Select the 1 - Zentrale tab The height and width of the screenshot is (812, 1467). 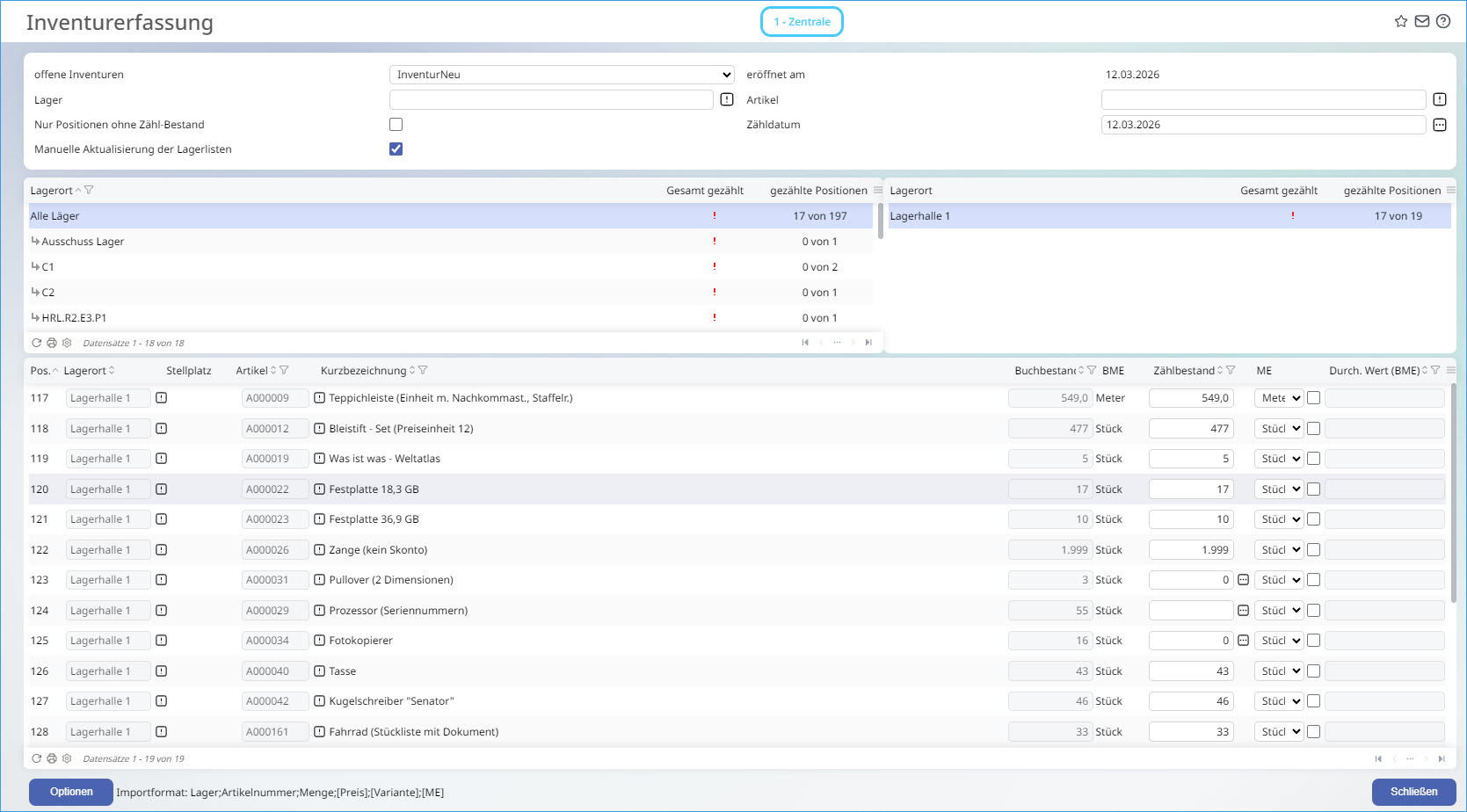tap(801, 22)
